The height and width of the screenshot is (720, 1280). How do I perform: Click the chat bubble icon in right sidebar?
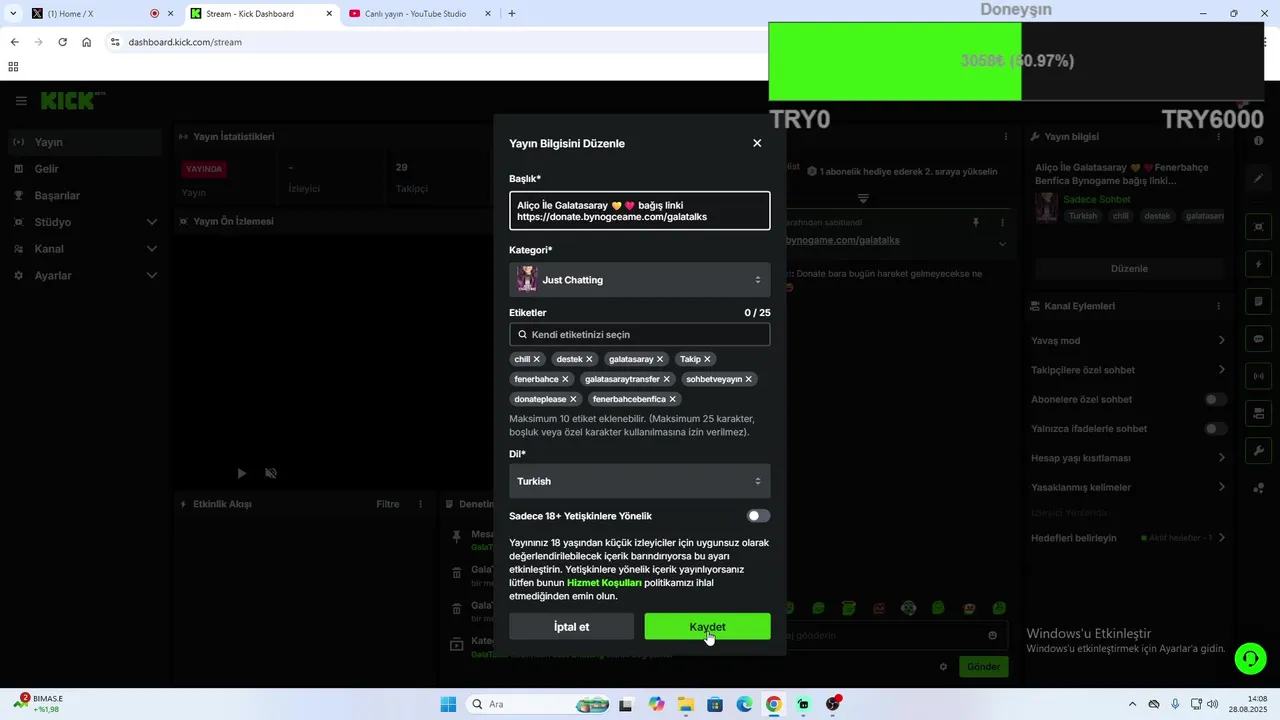click(x=1259, y=339)
